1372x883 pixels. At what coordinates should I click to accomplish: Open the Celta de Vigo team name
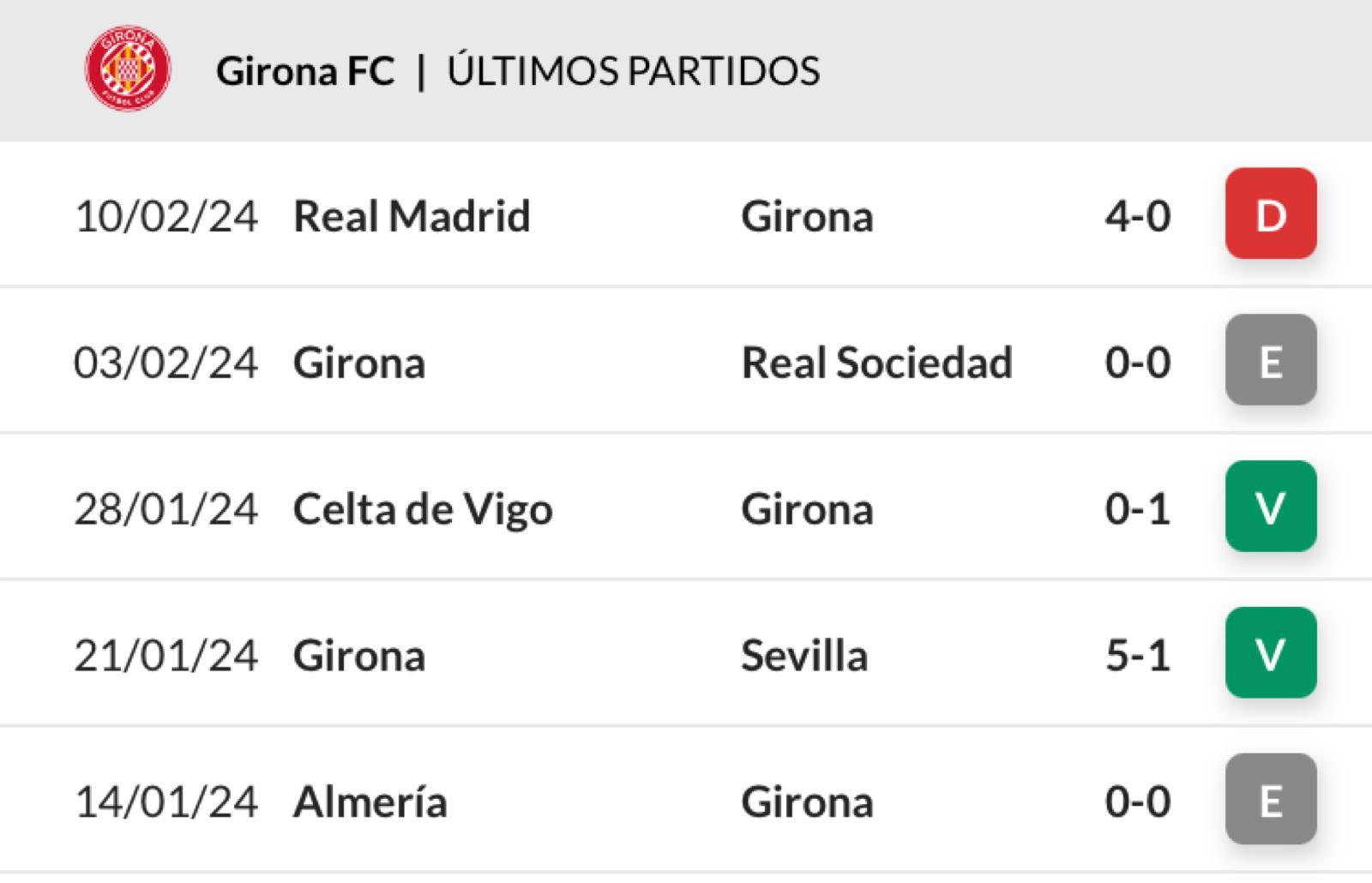tap(423, 511)
